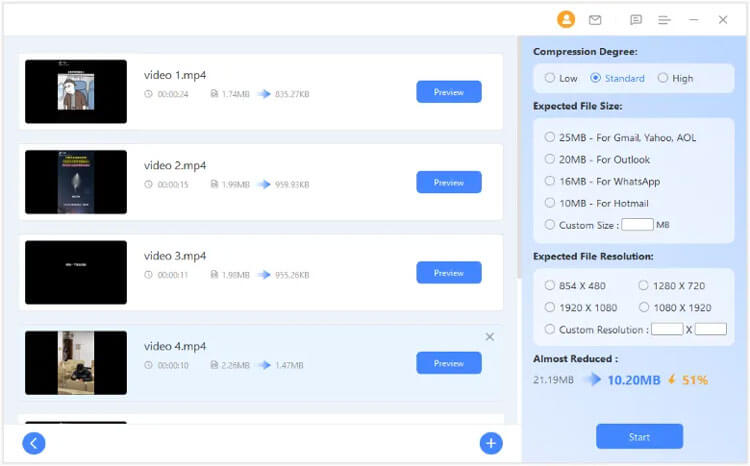Click the custom resolution width field
750x466 pixels.
point(667,329)
